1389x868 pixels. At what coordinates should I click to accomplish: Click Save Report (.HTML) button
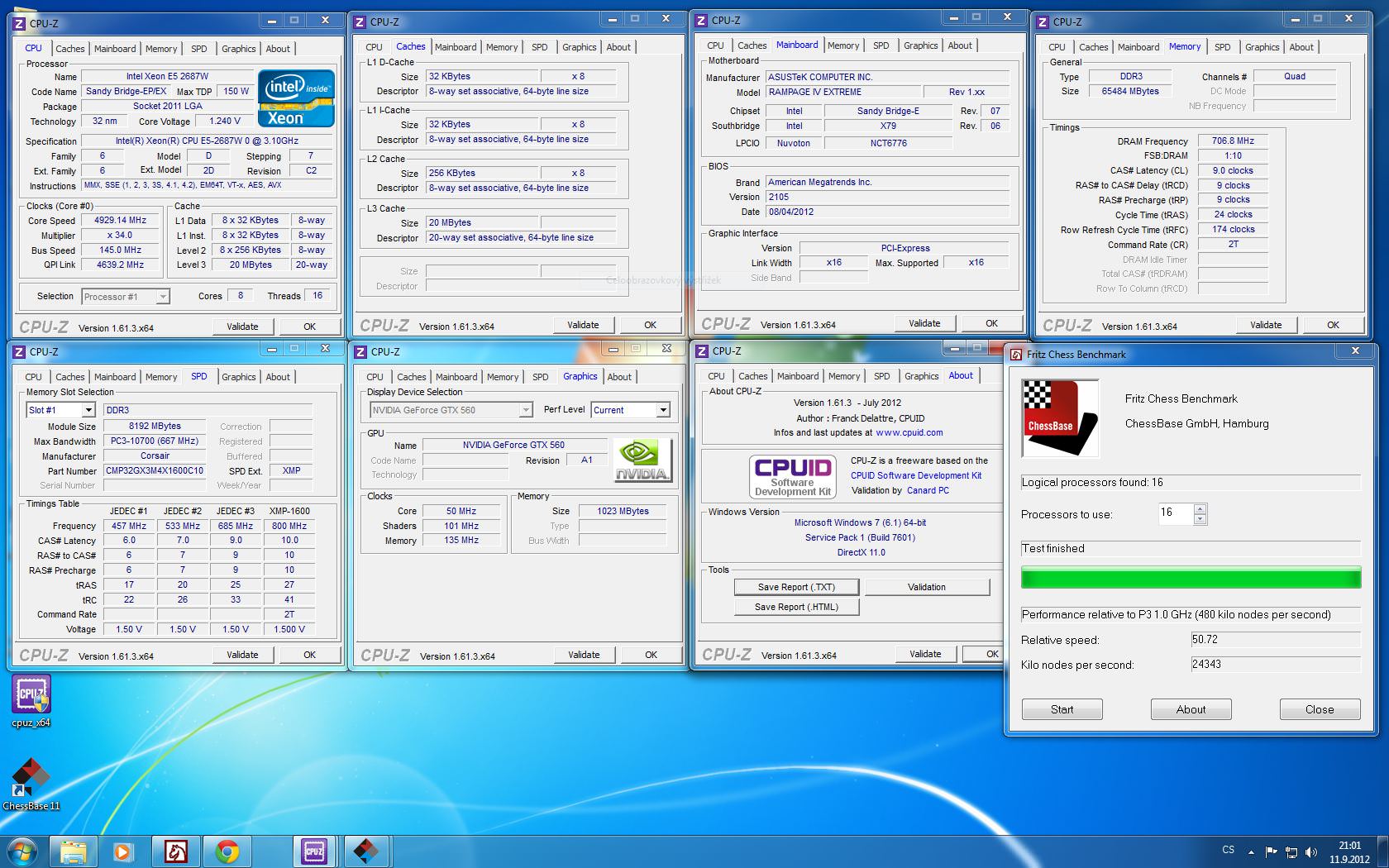(x=797, y=607)
